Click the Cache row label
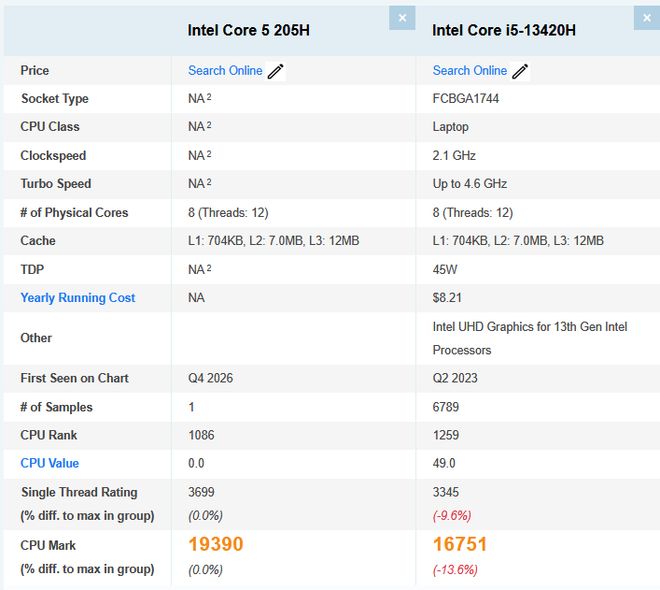Viewport: 660px width, 590px height. click(38, 241)
